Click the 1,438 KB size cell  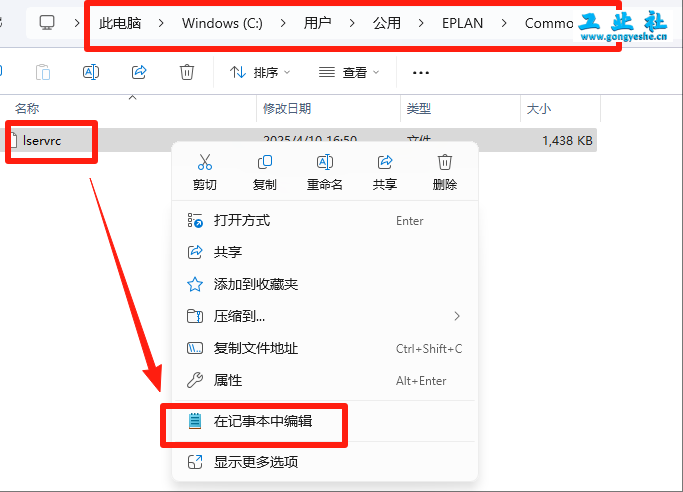coord(567,141)
